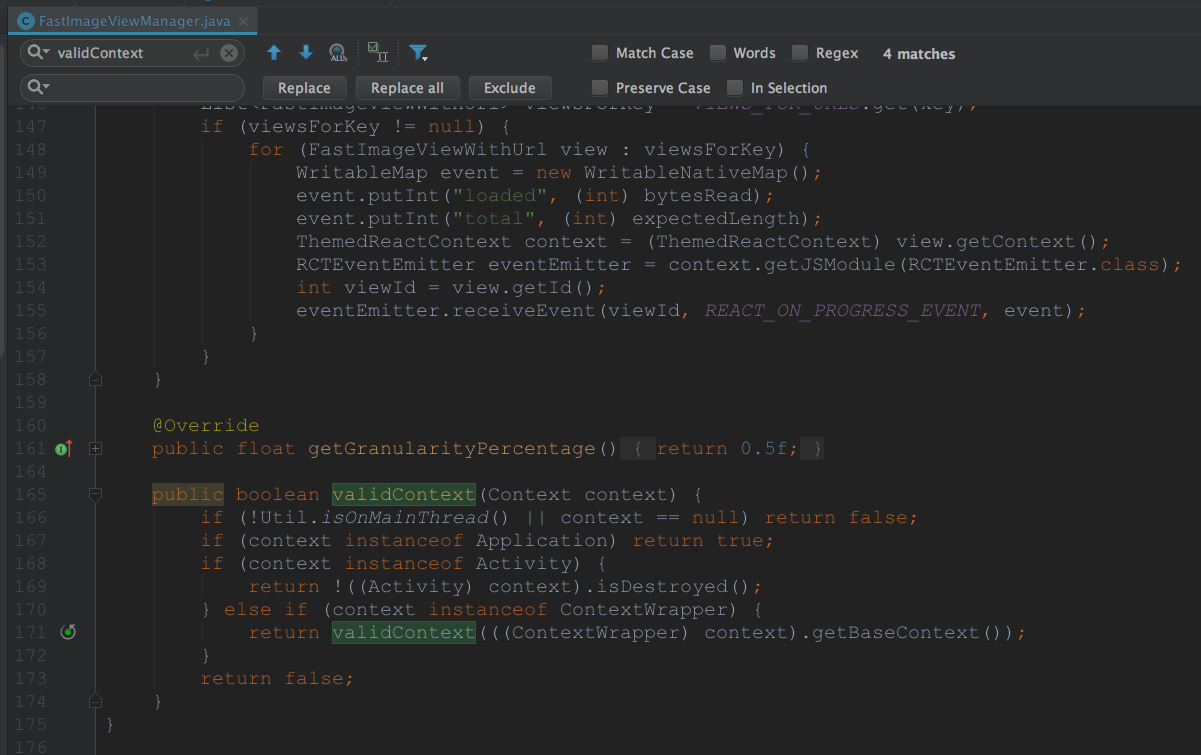Enable the Match Case checkbox
The height and width of the screenshot is (755, 1201).
599,53
